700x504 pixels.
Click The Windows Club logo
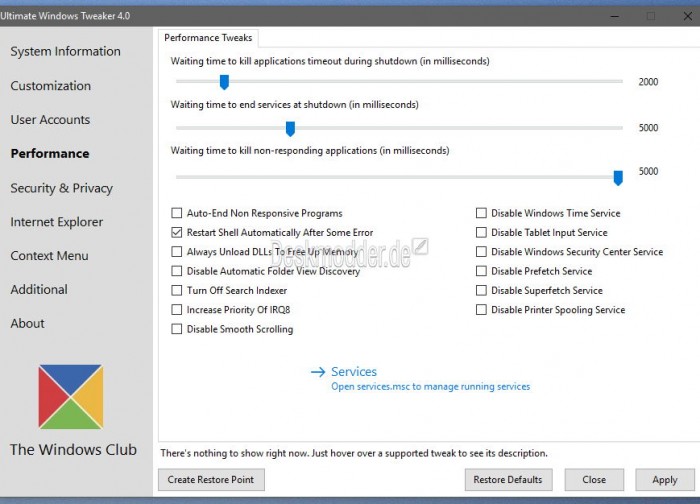coord(71,397)
